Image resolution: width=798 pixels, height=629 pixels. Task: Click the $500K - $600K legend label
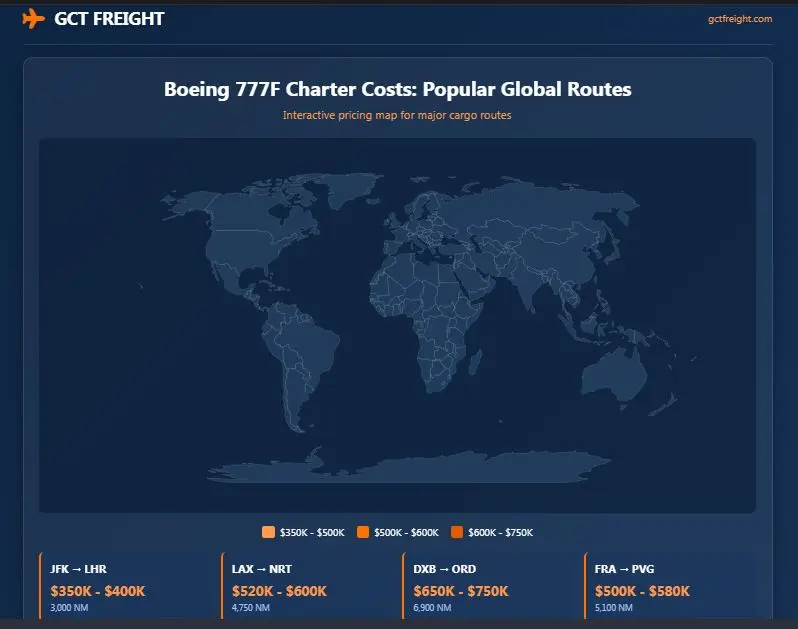[x=406, y=532]
